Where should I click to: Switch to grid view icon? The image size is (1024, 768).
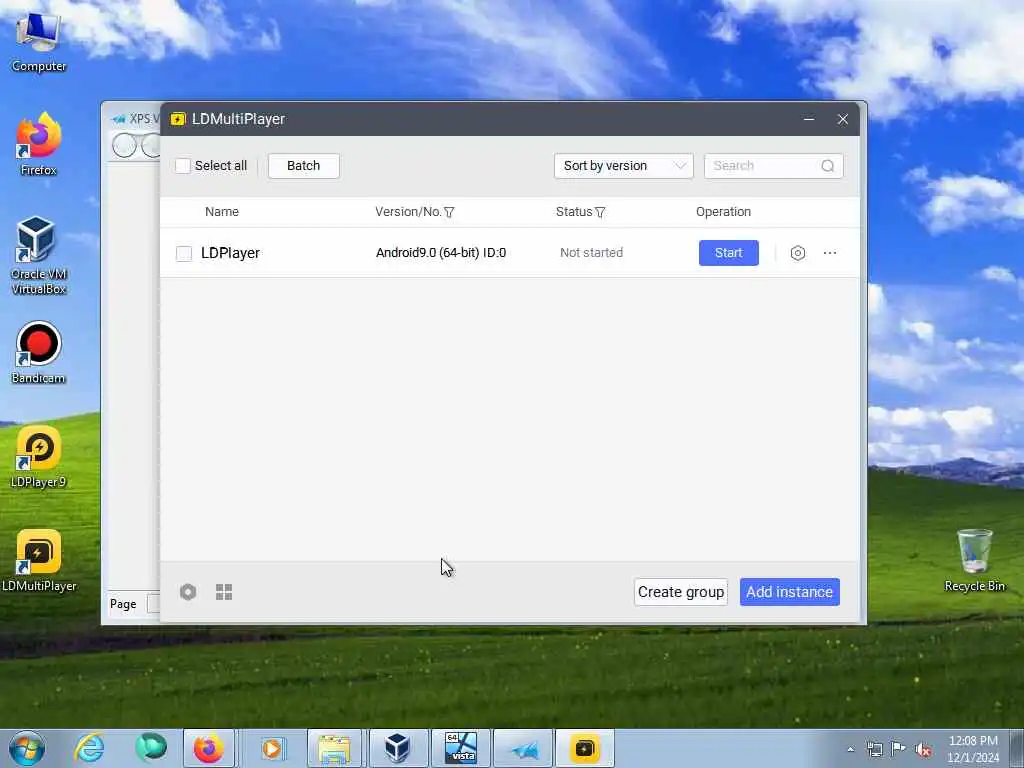tap(224, 592)
